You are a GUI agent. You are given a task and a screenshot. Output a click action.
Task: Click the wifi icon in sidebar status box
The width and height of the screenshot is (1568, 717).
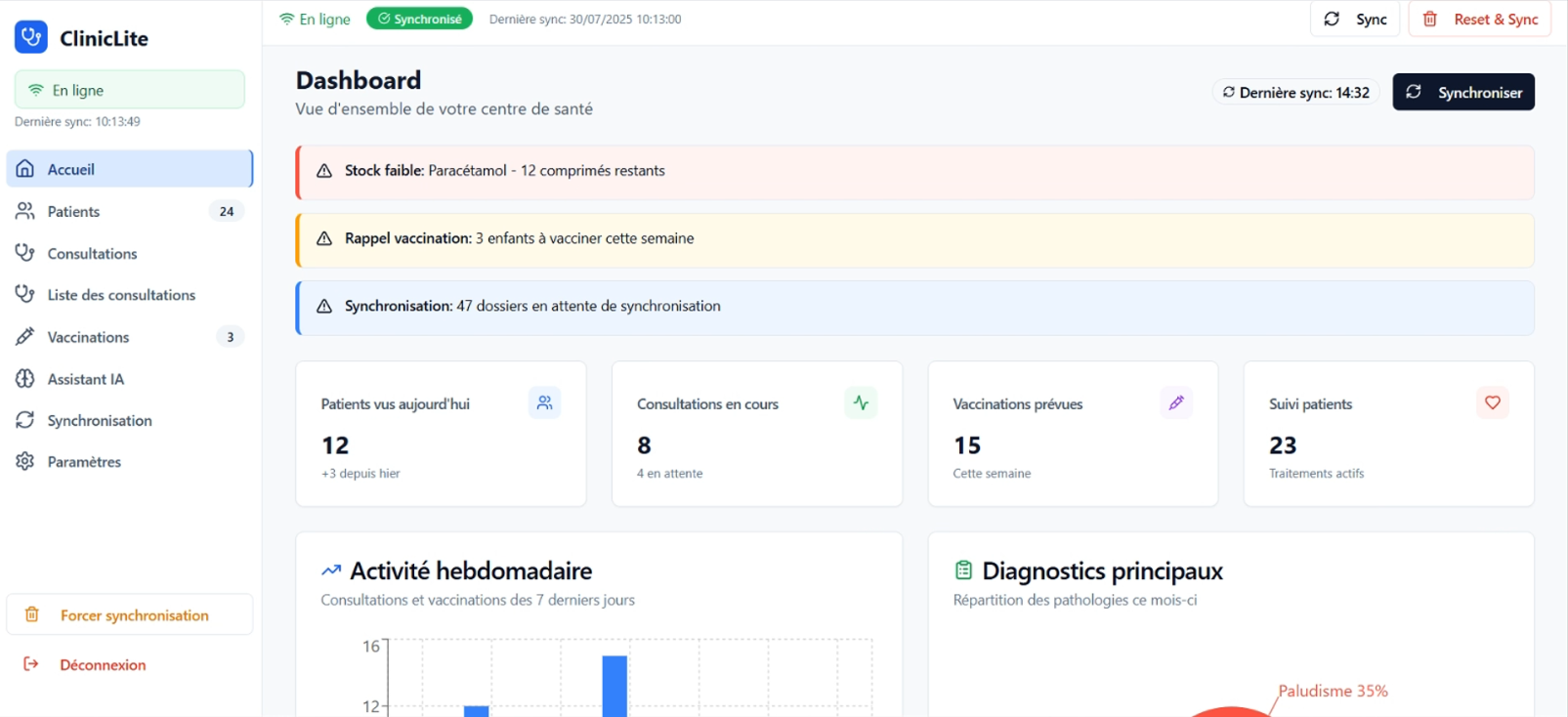coord(36,90)
